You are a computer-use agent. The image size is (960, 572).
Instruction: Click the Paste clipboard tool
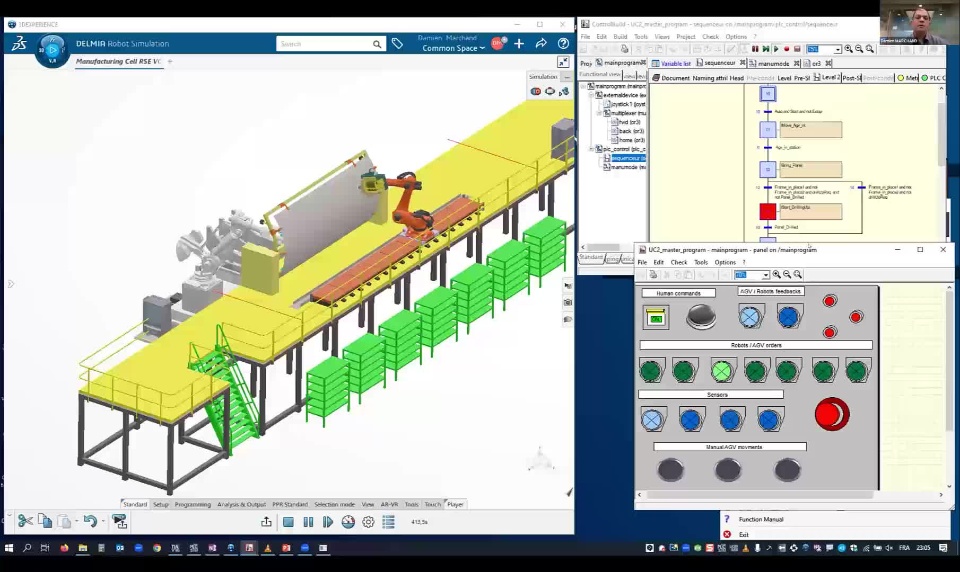[64, 521]
